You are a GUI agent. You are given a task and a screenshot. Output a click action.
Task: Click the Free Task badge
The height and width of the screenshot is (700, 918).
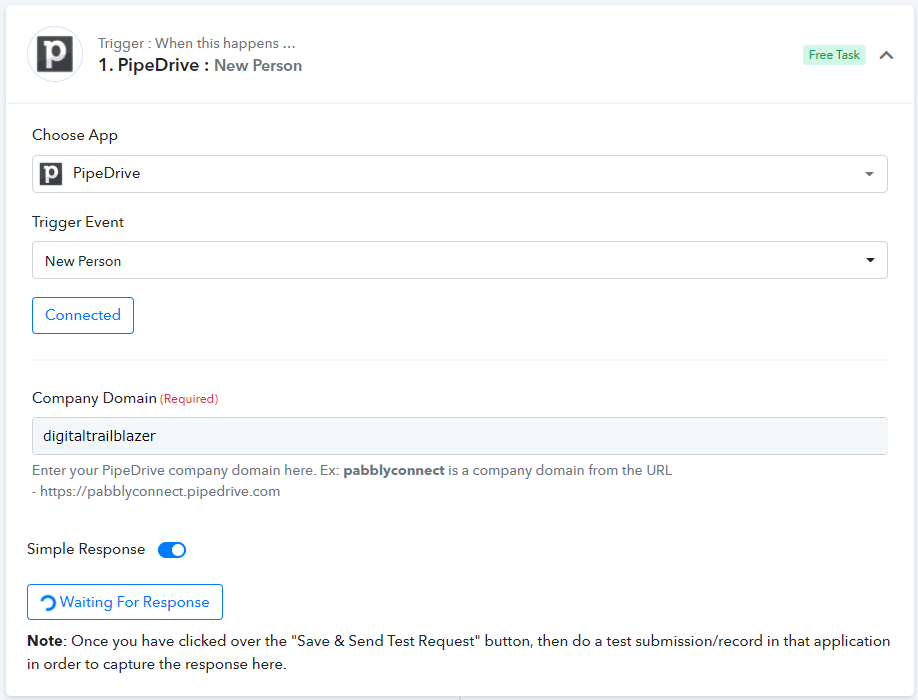point(834,55)
